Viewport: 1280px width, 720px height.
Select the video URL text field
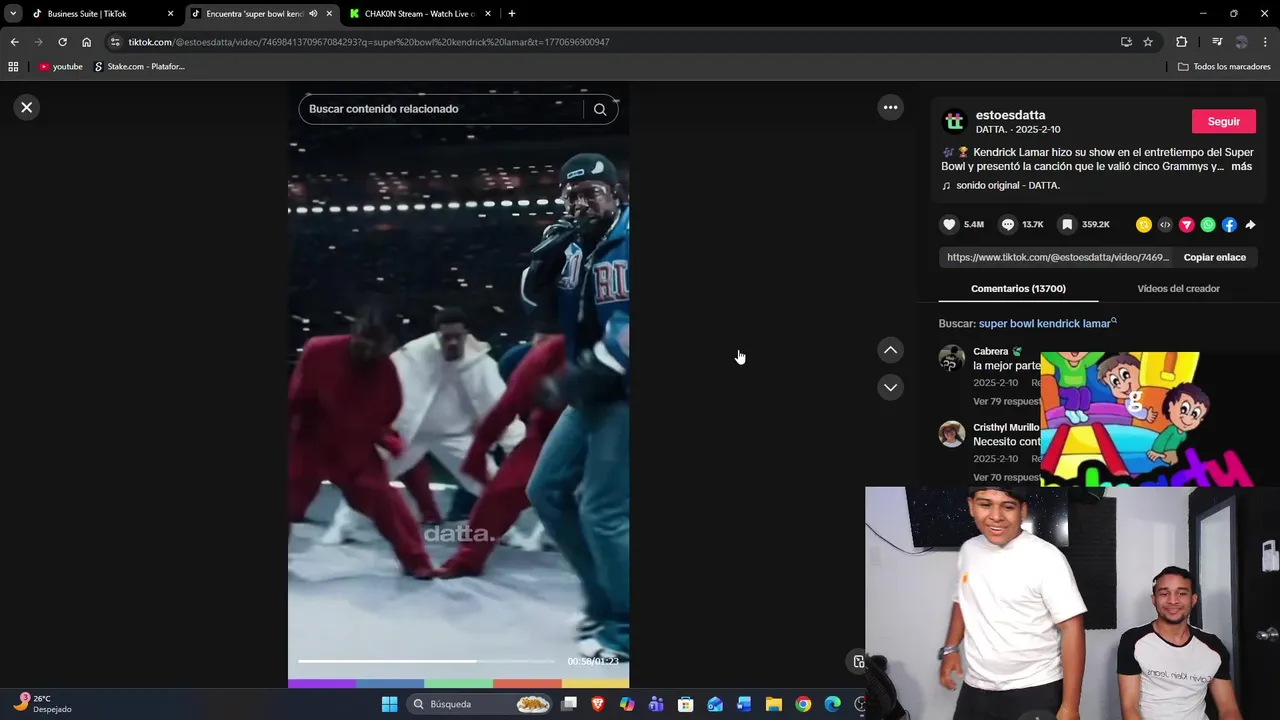tap(1058, 257)
